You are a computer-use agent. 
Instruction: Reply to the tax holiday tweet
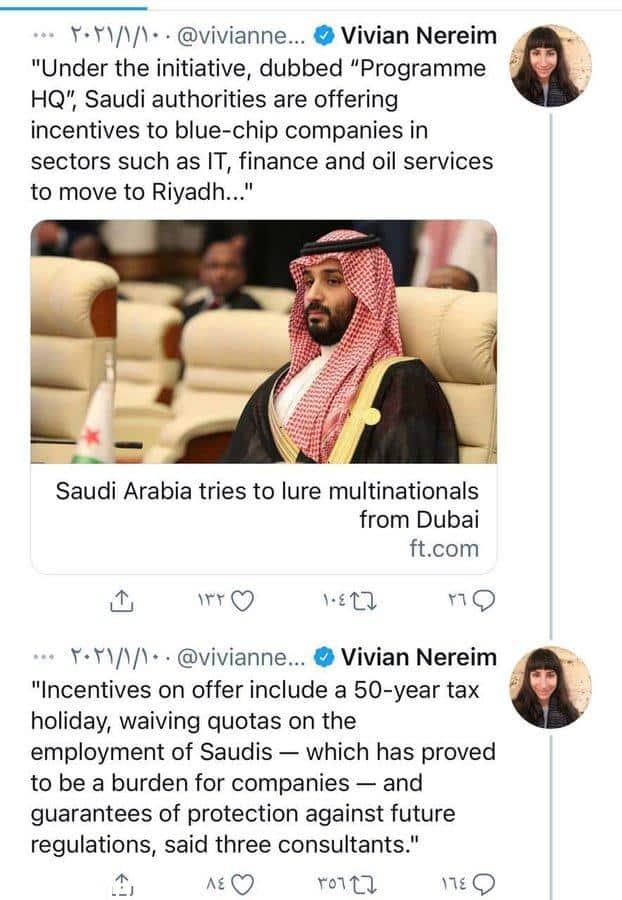(x=483, y=882)
